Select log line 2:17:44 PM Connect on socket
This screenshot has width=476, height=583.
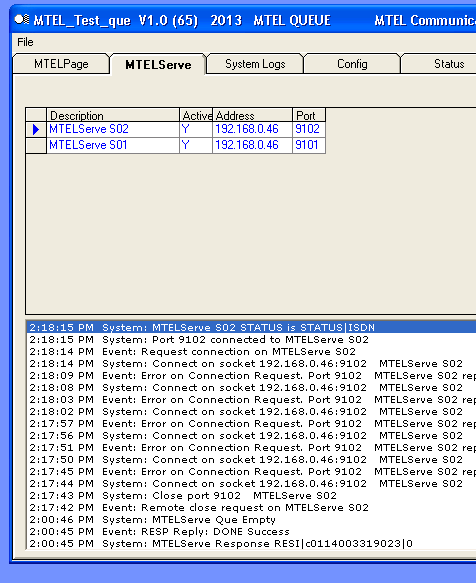point(252,484)
